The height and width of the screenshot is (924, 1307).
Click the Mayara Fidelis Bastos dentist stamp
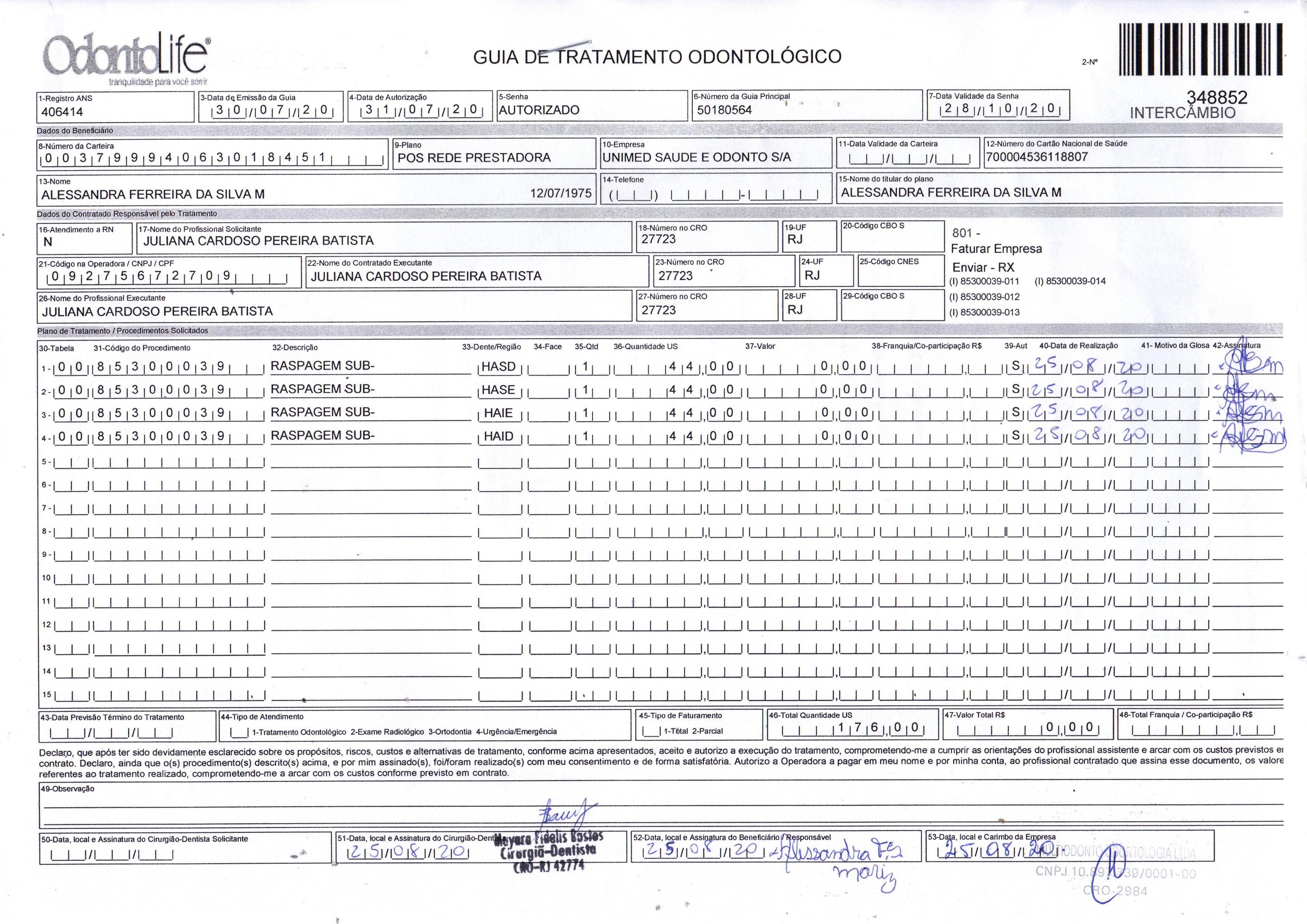point(549,852)
